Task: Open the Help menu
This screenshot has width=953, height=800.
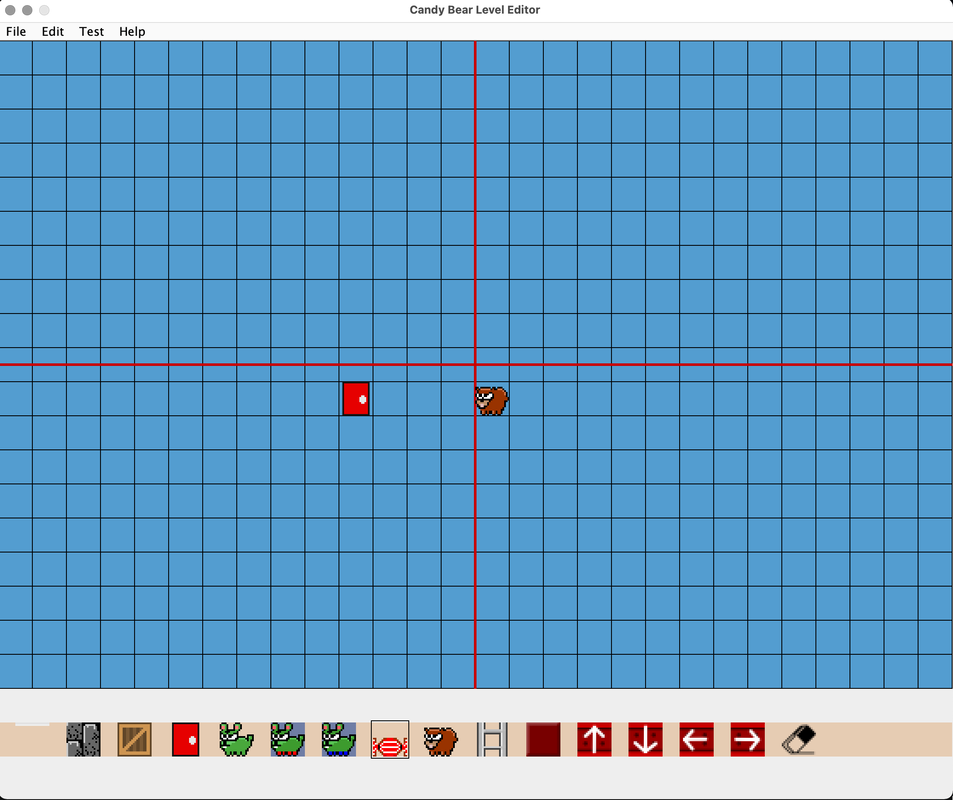Action: (132, 31)
